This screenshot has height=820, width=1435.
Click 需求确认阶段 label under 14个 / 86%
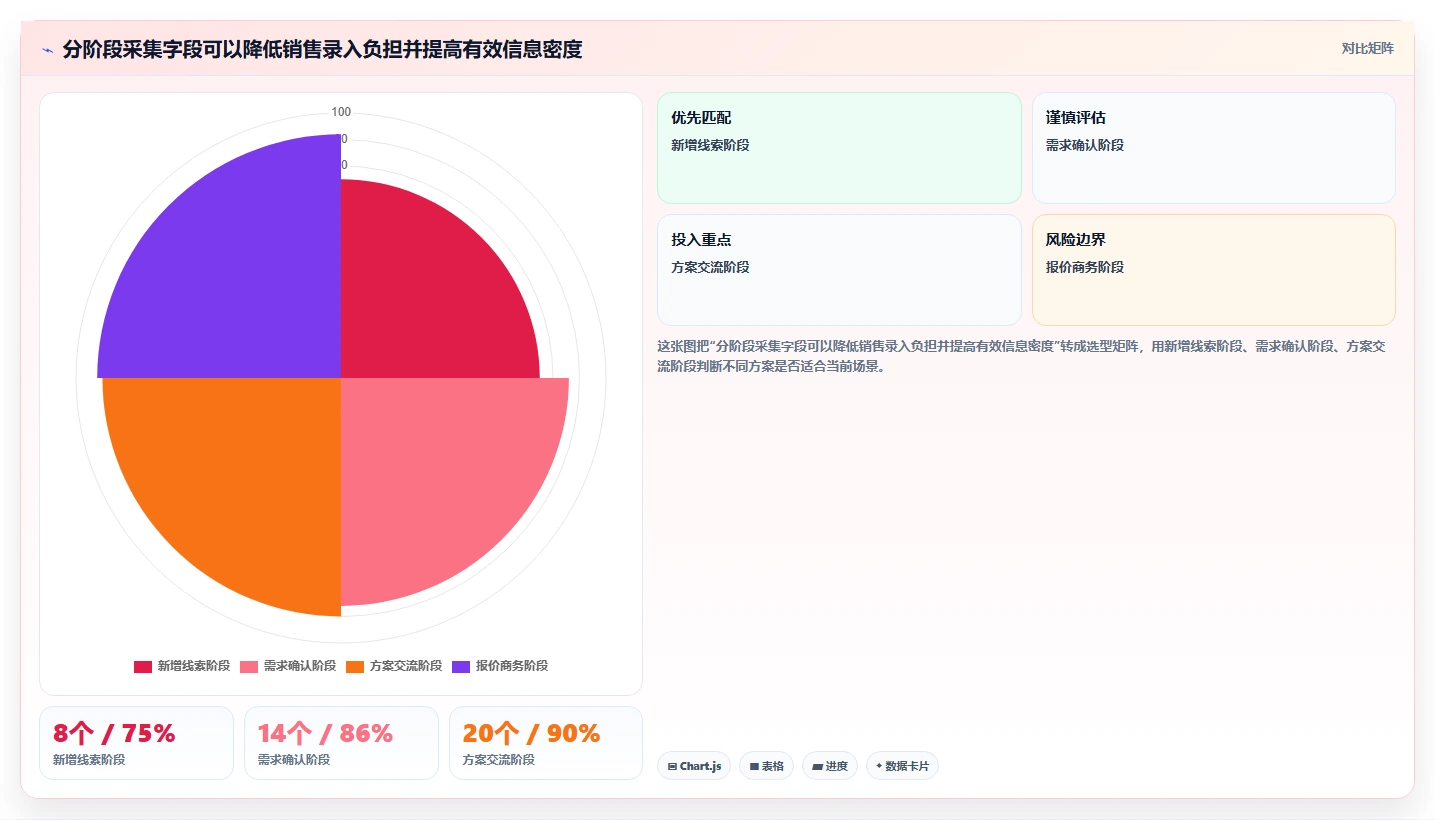click(294, 760)
